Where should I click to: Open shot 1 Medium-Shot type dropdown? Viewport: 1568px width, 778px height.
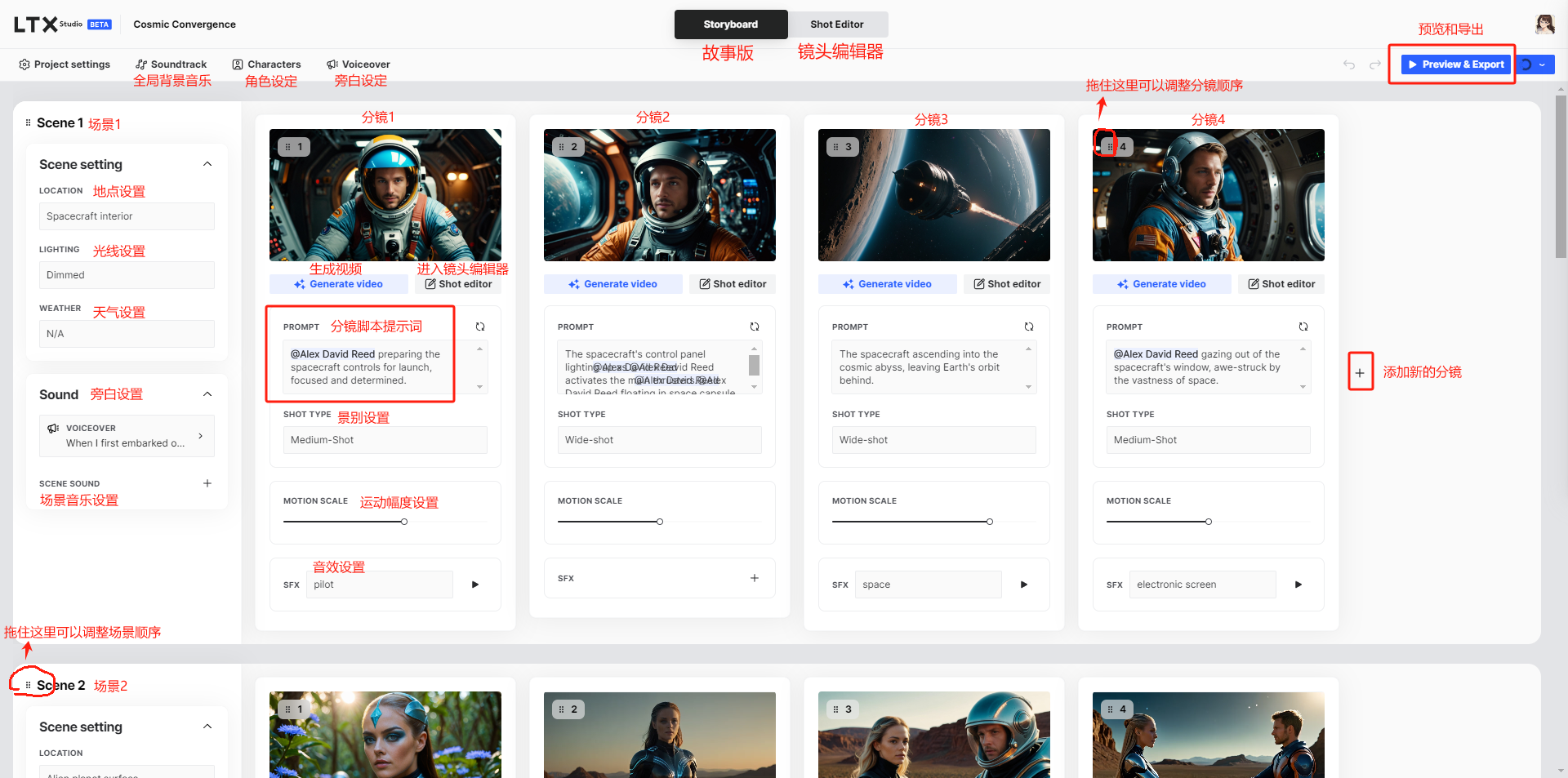(385, 440)
